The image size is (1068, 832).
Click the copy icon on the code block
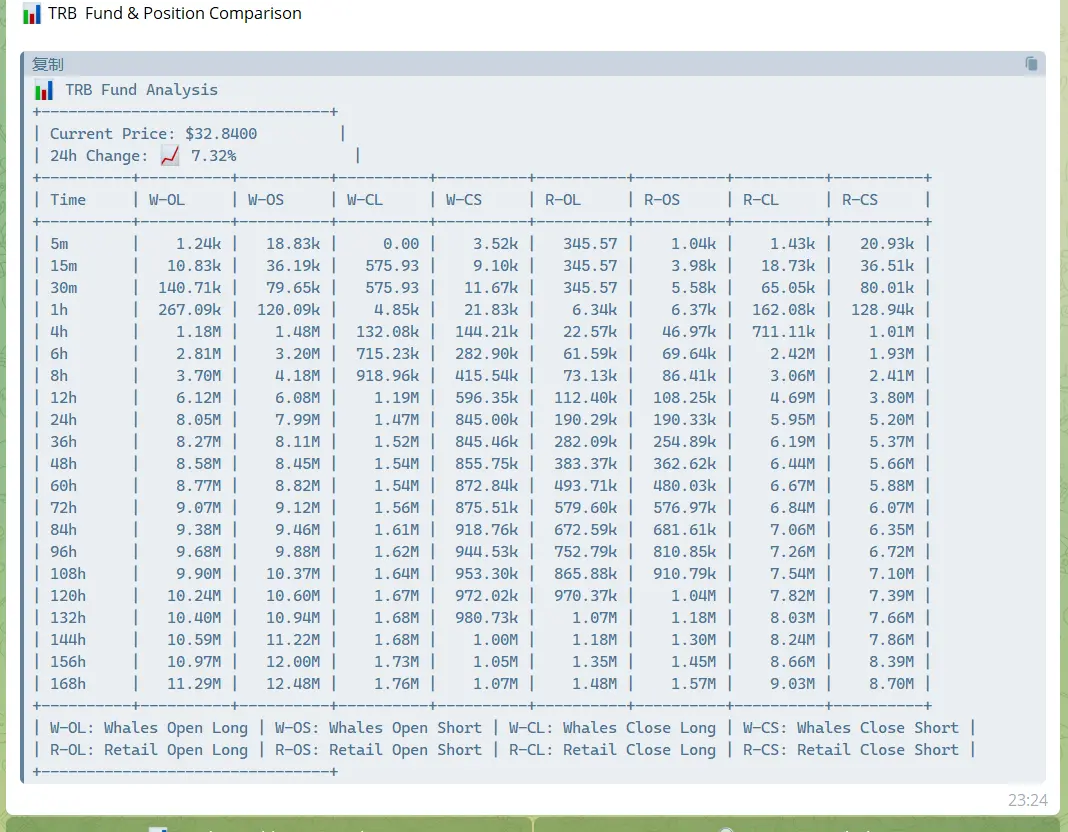1031,64
